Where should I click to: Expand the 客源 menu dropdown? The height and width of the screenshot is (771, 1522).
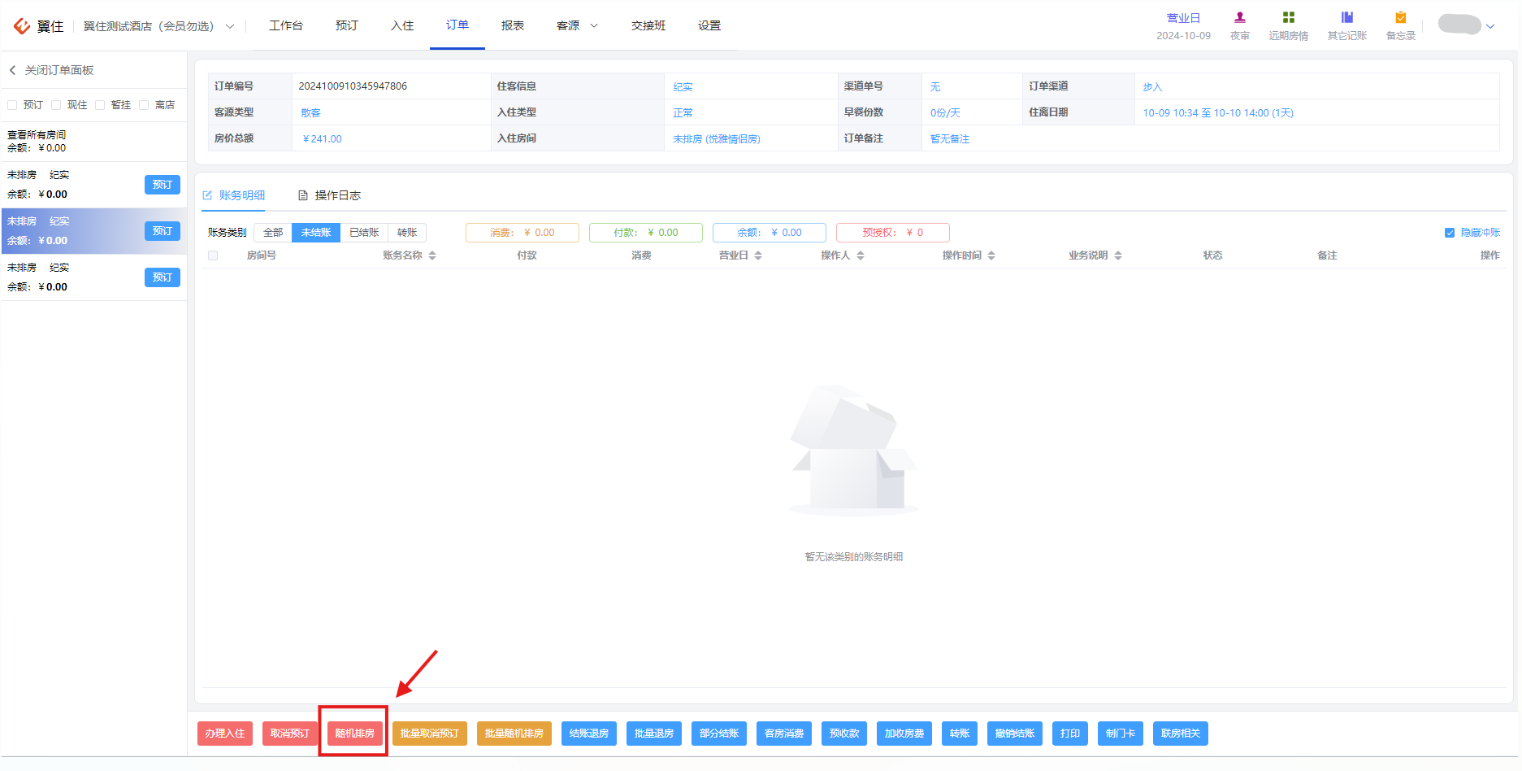(594, 26)
